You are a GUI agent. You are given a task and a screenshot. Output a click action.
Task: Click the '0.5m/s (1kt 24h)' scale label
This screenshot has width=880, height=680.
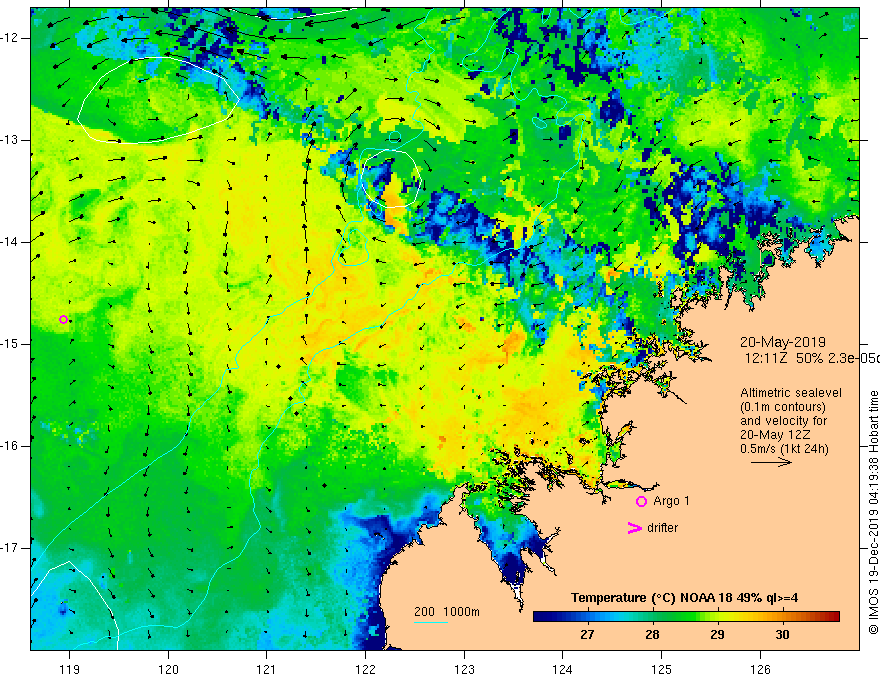(x=784, y=449)
